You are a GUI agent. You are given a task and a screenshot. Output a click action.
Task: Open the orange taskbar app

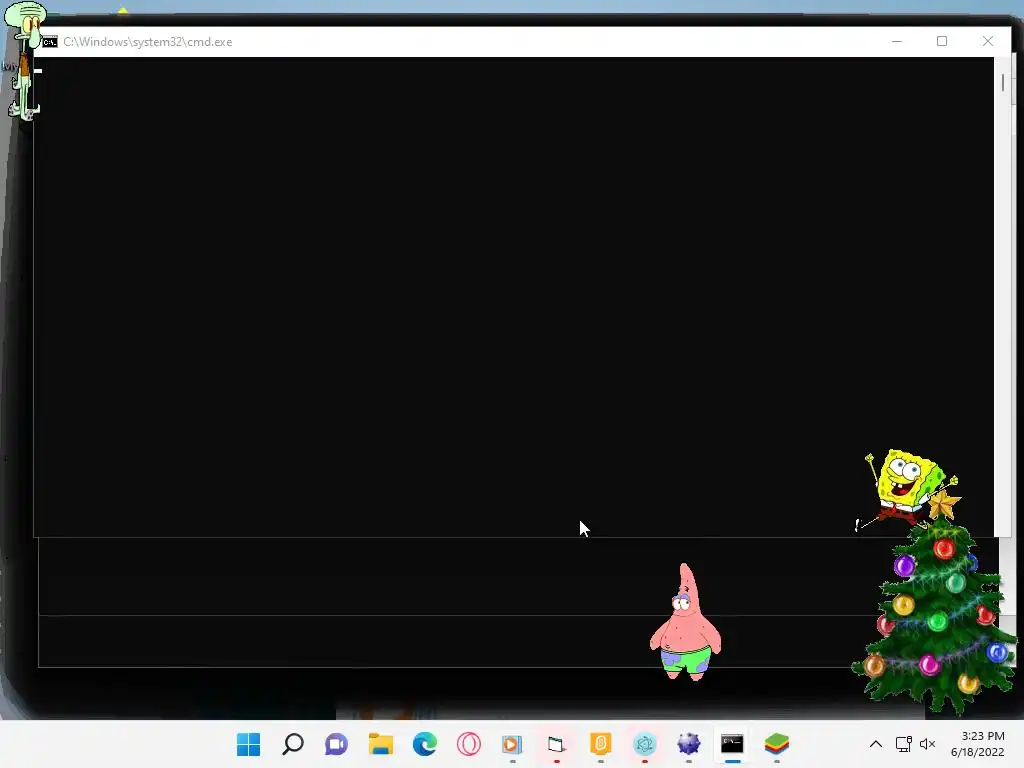click(x=601, y=744)
